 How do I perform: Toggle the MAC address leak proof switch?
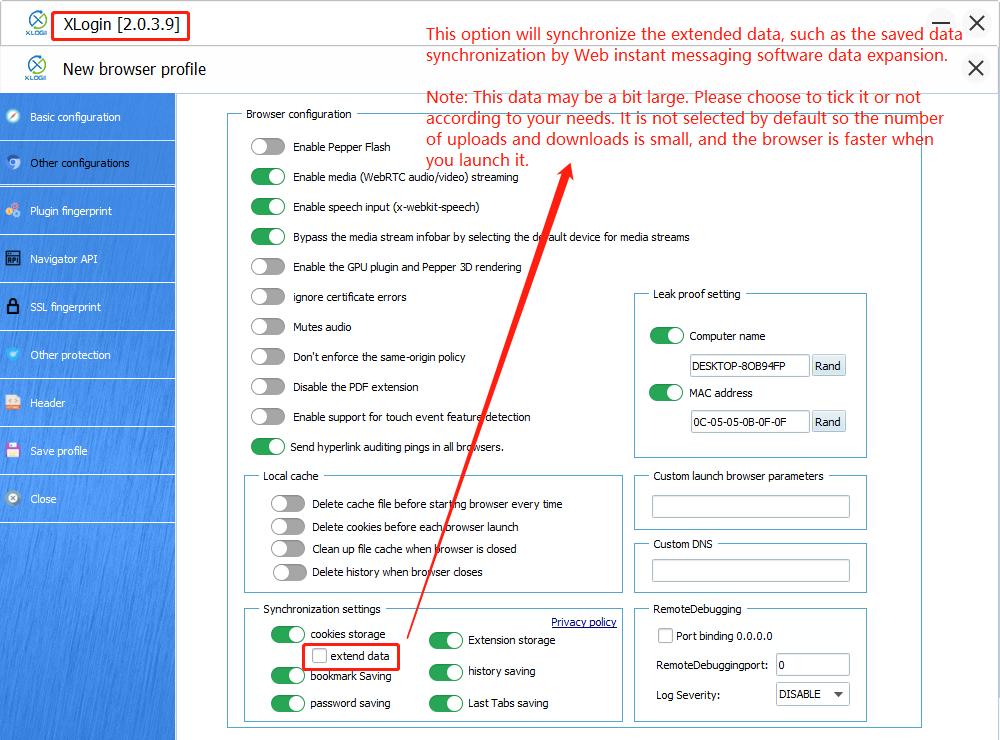point(666,392)
